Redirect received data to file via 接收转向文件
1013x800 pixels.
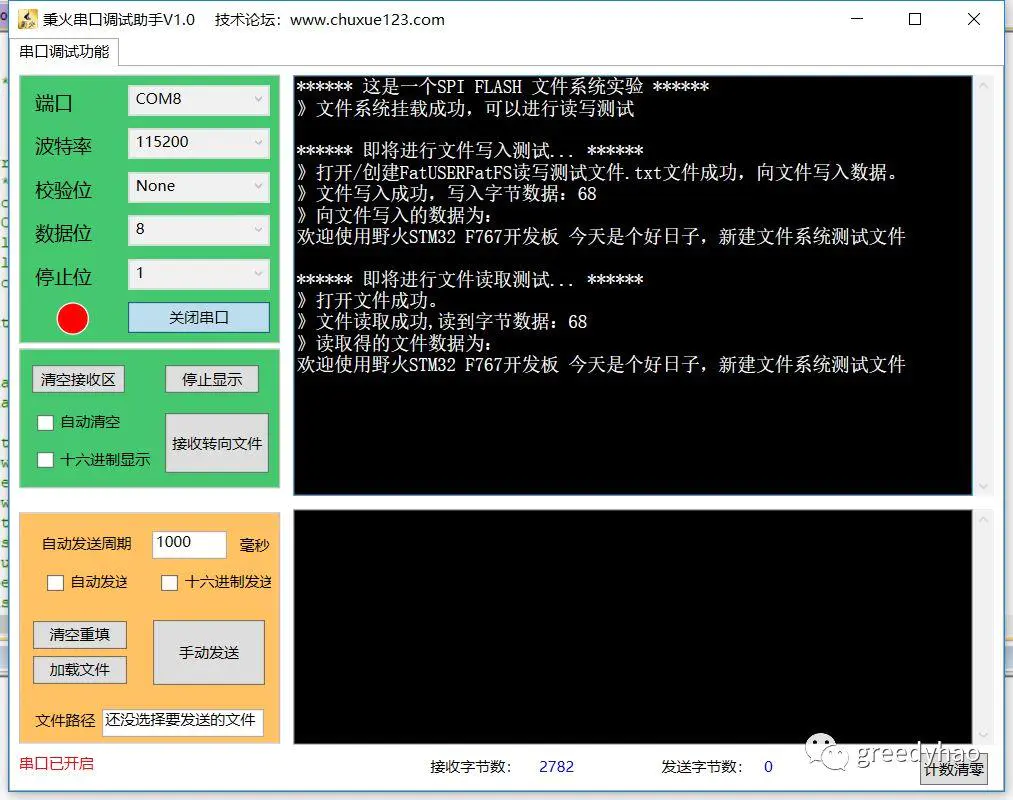click(216, 442)
